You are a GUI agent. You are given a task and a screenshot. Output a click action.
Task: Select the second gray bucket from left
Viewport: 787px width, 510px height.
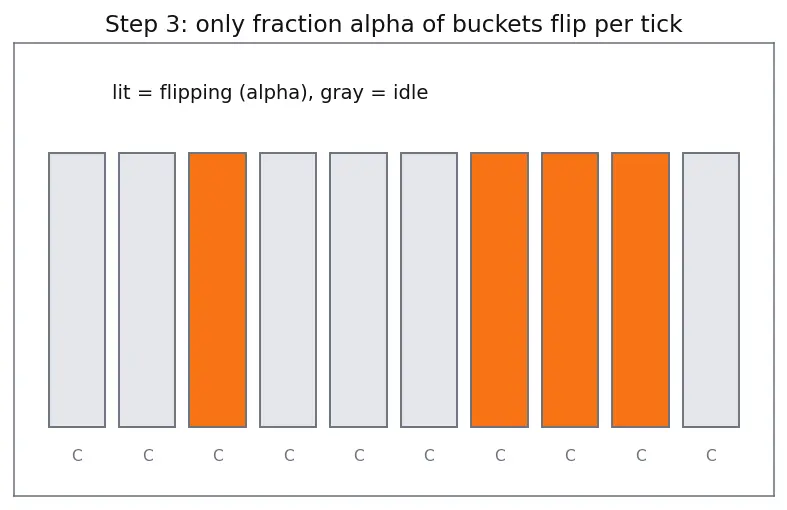pyautogui.click(x=147, y=290)
